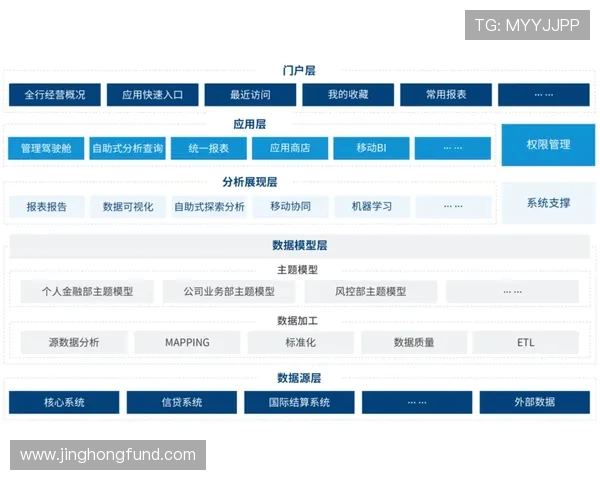Click the 系统支撑 block

click(548, 203)
